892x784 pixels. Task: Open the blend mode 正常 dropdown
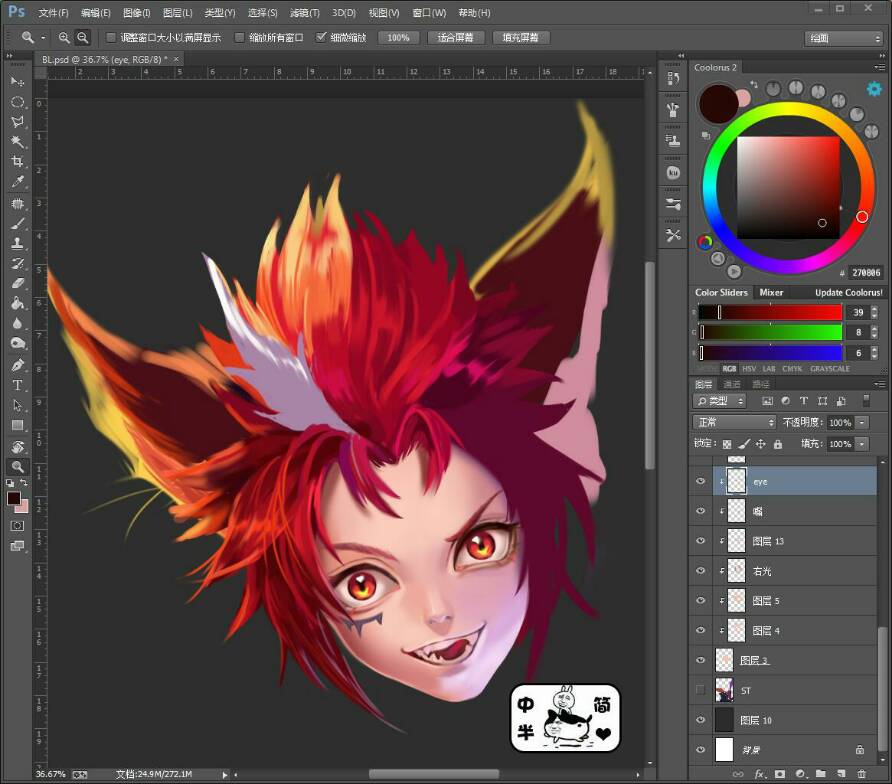click(735, 422)
